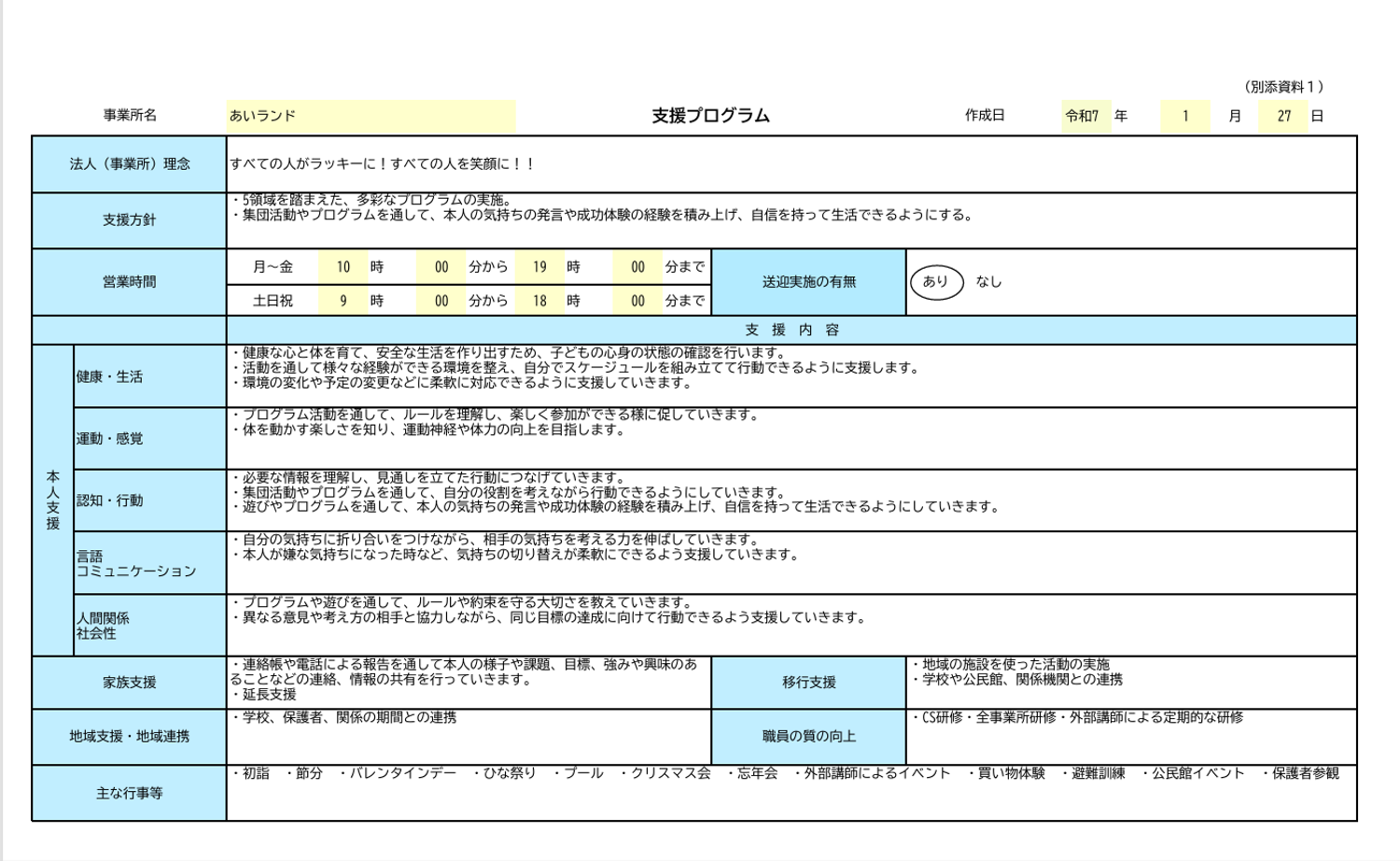
Task: Click the 本人支援 vertical label
Action: coord(53,501)
